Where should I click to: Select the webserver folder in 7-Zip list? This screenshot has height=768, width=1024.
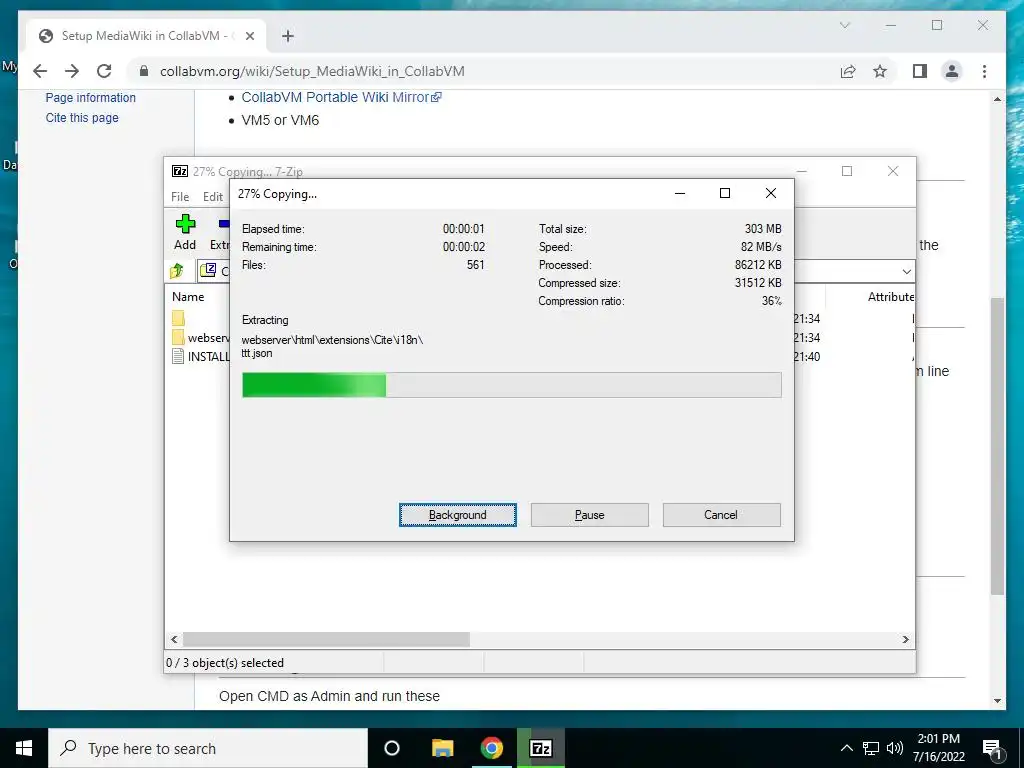pyautogui.click(x=200, y=338)
